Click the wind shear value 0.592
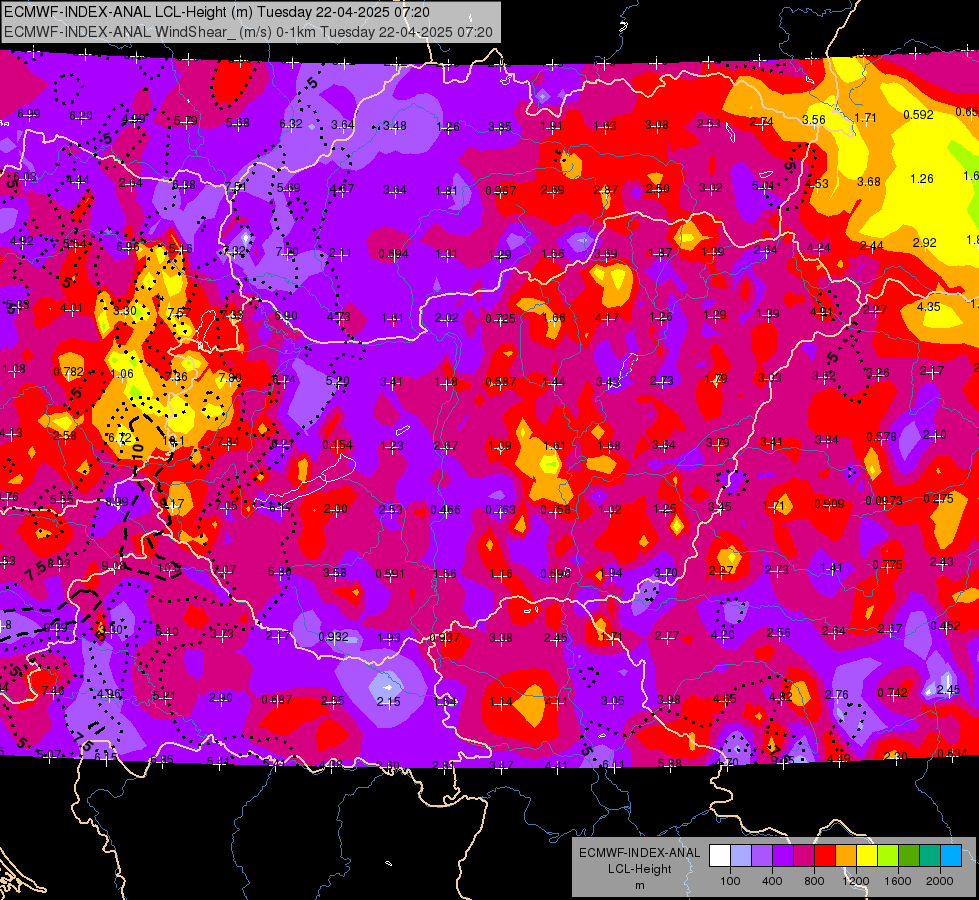Viewport: 979px width, 900px height. tap(918, 114)
